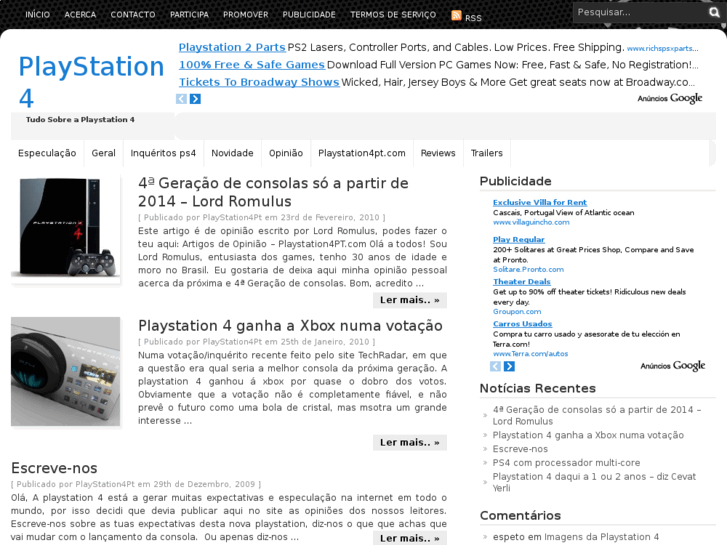Open recent news 4ª Geração de consolas link
The width and height of the screenshot is (727, 545).
tap(597, 416)
